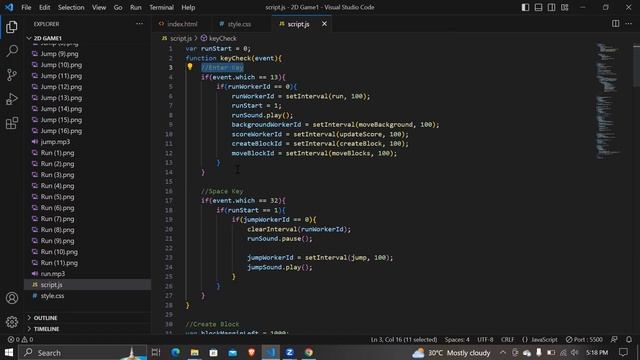The width and height of the screenshot is (640, 360).
Task: Change Spaces: 4 indentation setting
Action: coord(457,340)
